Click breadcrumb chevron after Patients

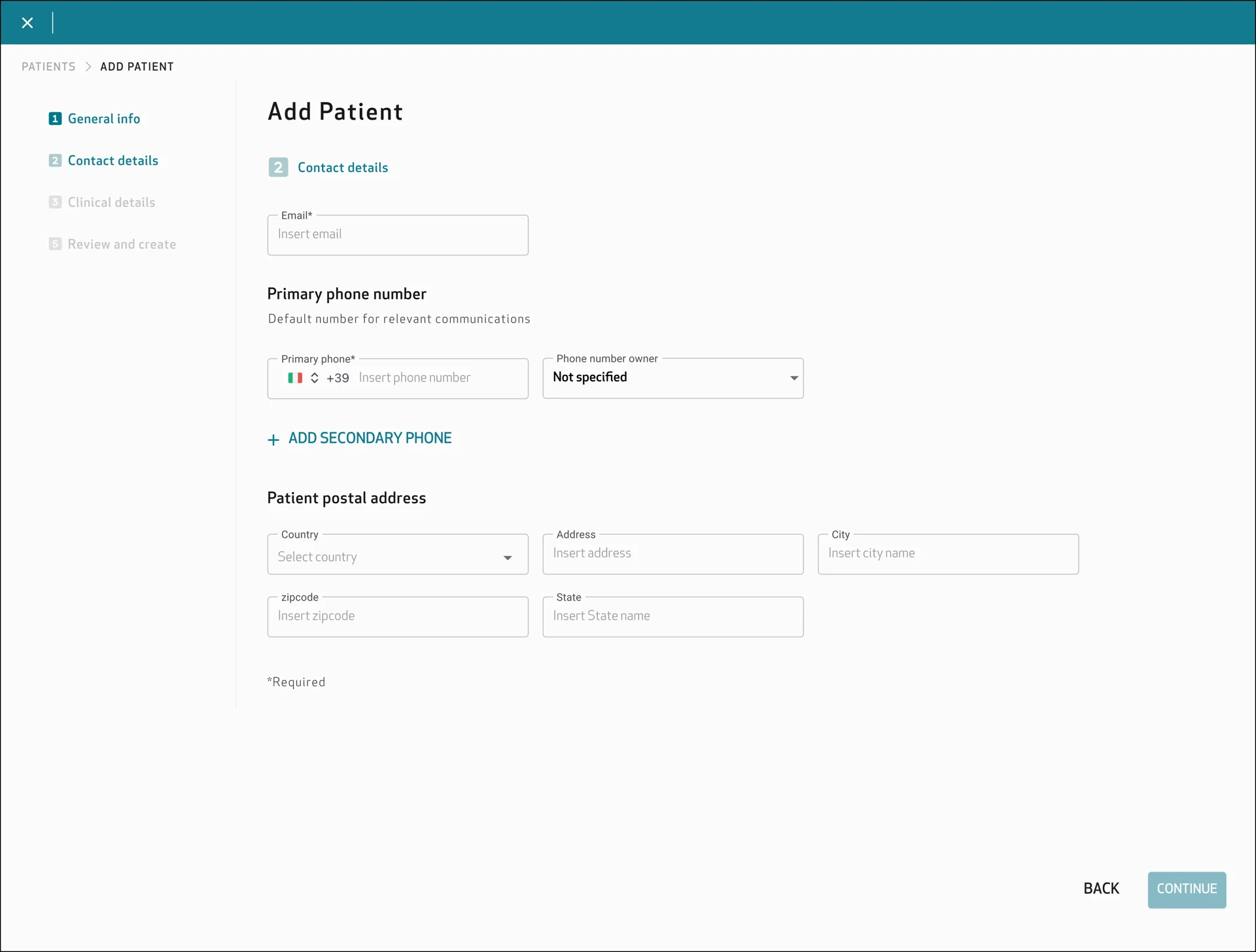point(88,67)
